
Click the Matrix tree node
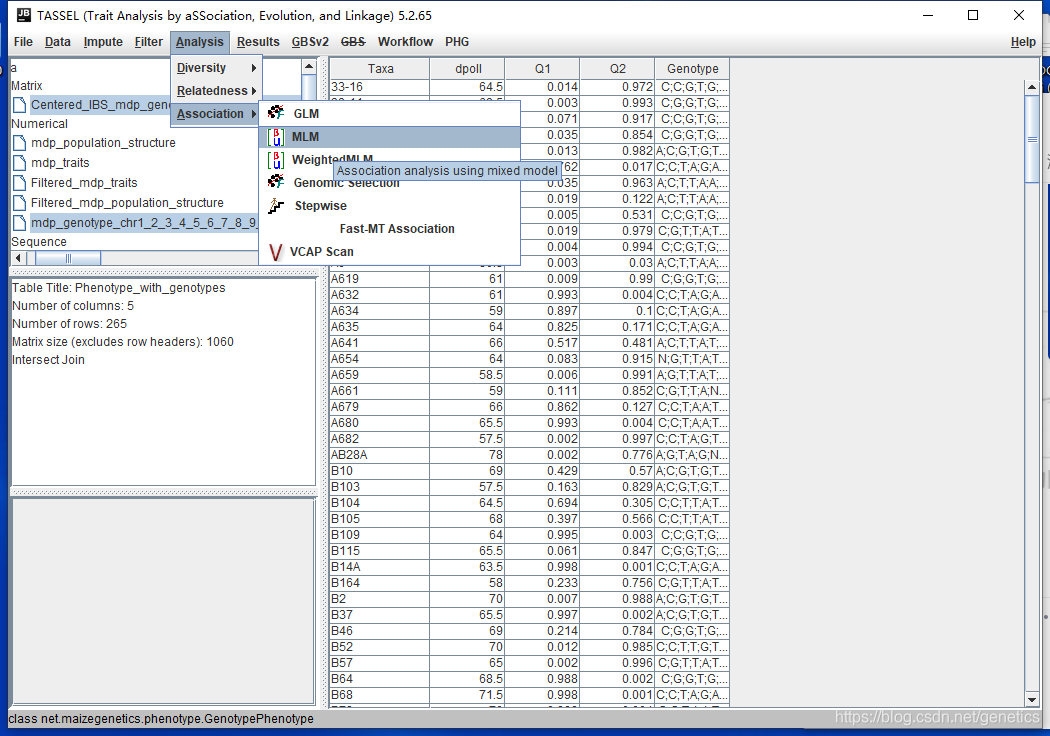[x=27, y=86]
